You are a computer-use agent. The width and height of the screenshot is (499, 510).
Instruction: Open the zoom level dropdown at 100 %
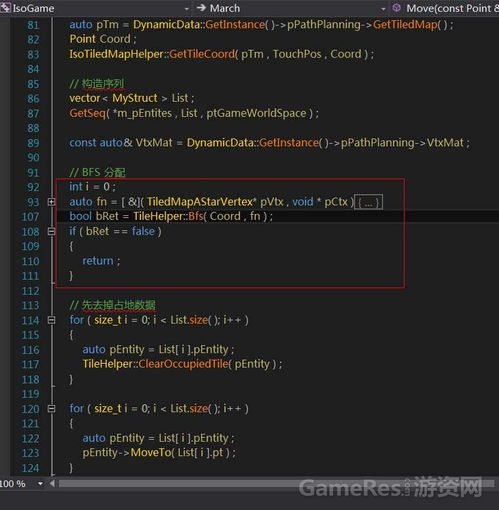[40, 483]
